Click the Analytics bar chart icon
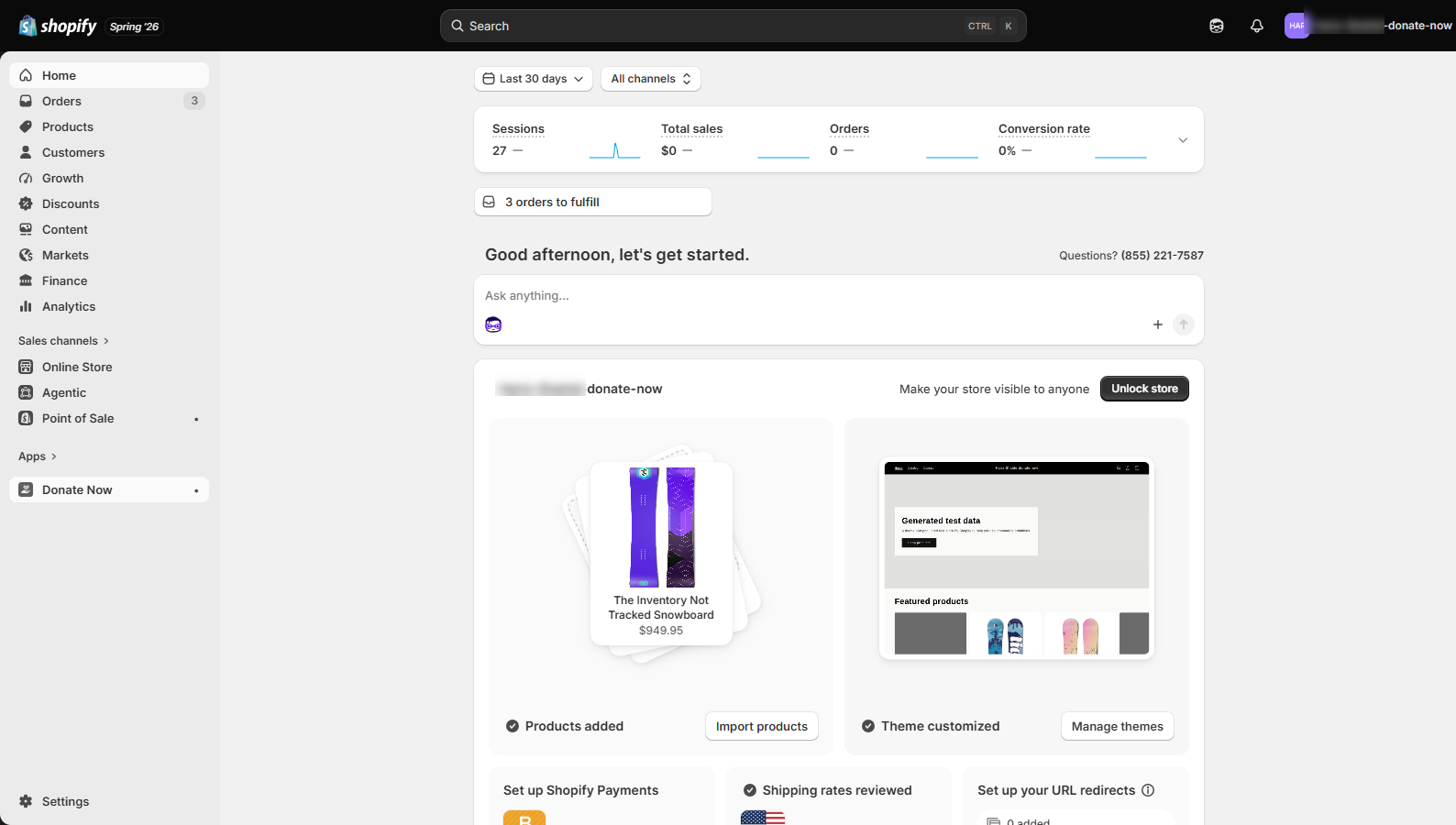 point(26,306)
